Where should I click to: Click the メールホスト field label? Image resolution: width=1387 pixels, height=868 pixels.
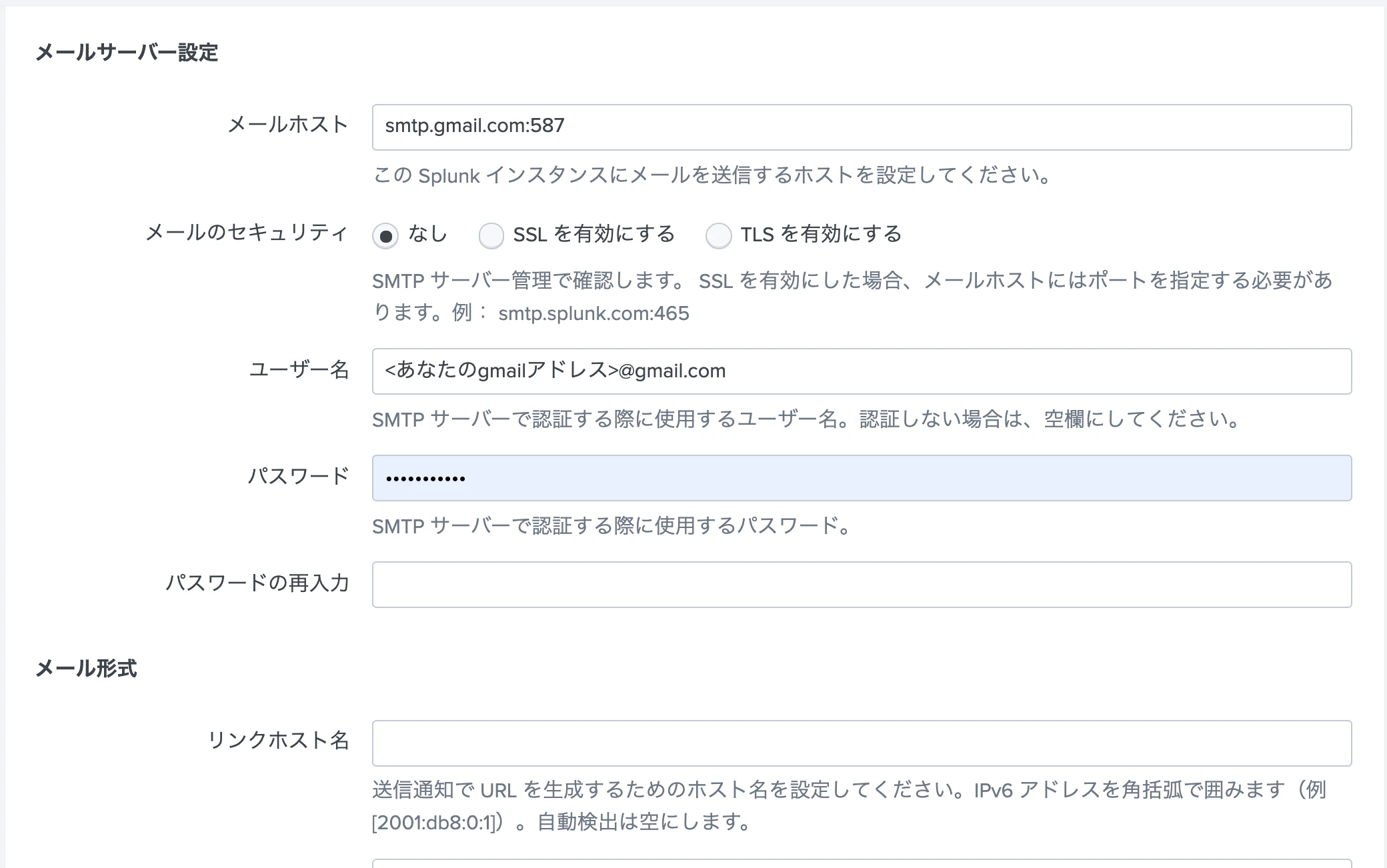(288, 125)
